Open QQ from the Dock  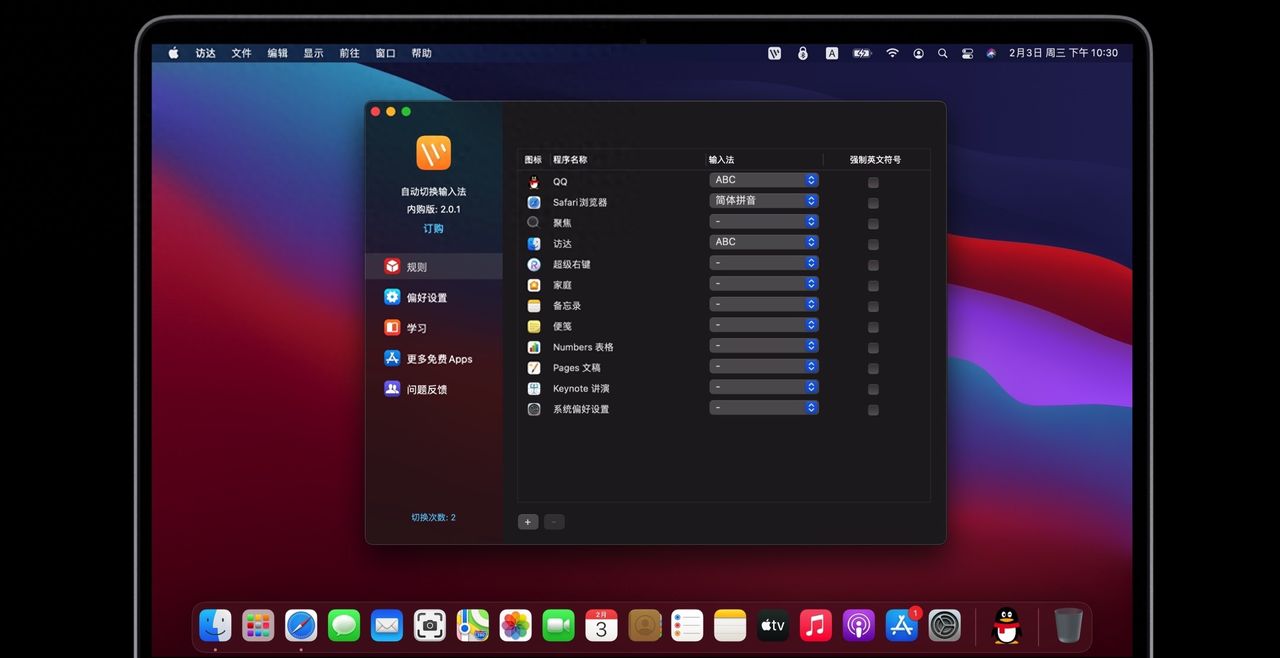(1005, 625)
